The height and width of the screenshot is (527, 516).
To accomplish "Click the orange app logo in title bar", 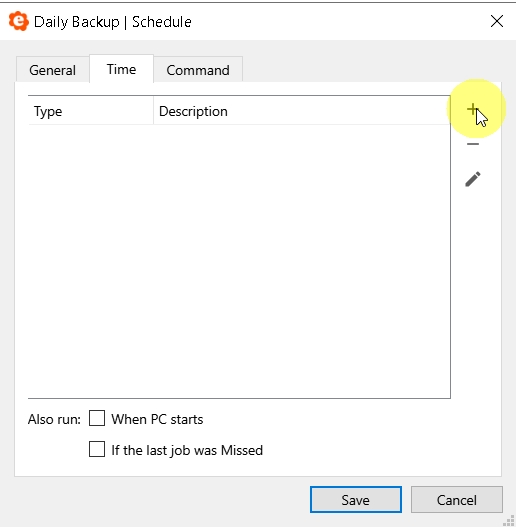I will pos(18,21).
